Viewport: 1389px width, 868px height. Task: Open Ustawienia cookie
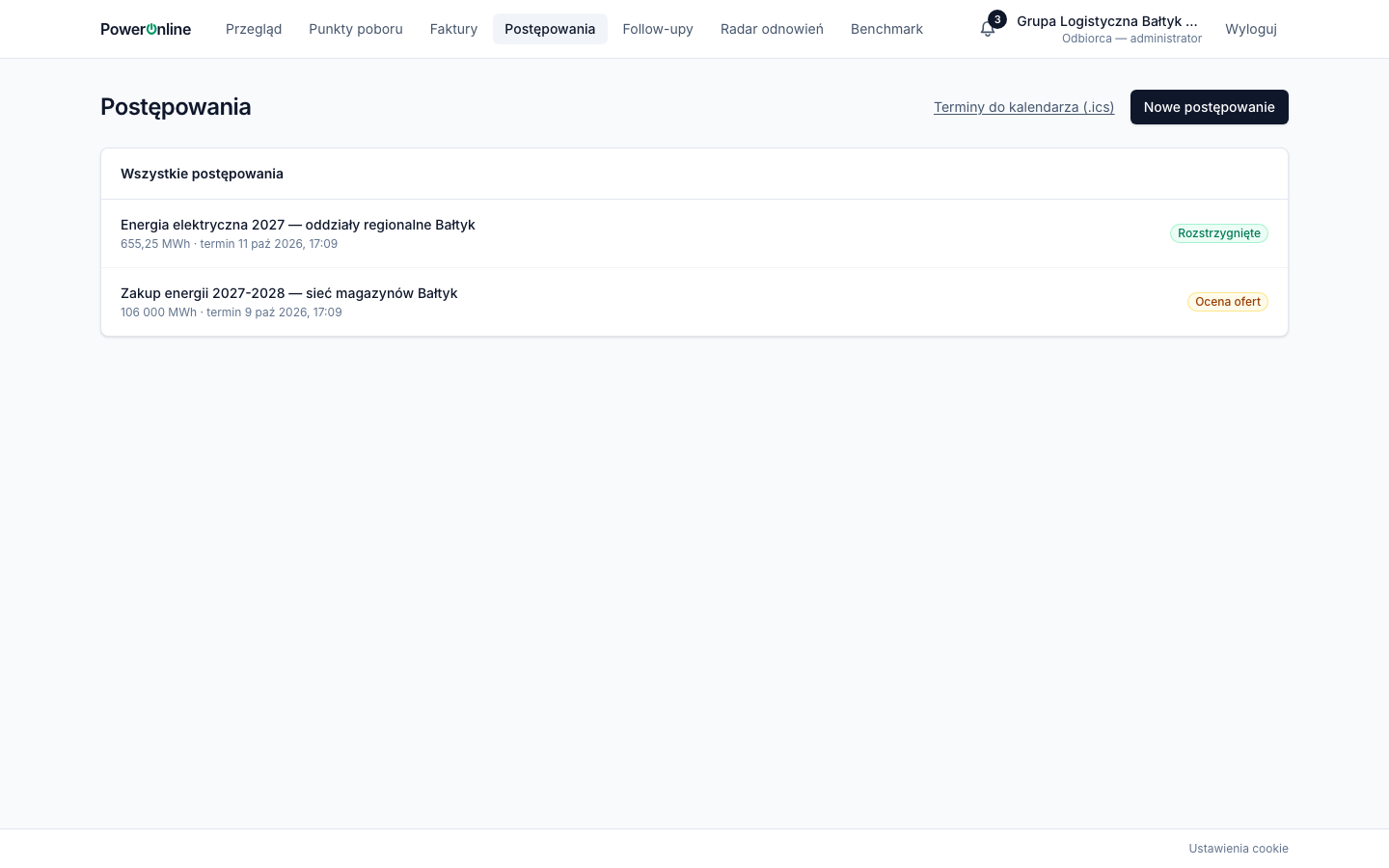coord(1239,849)
